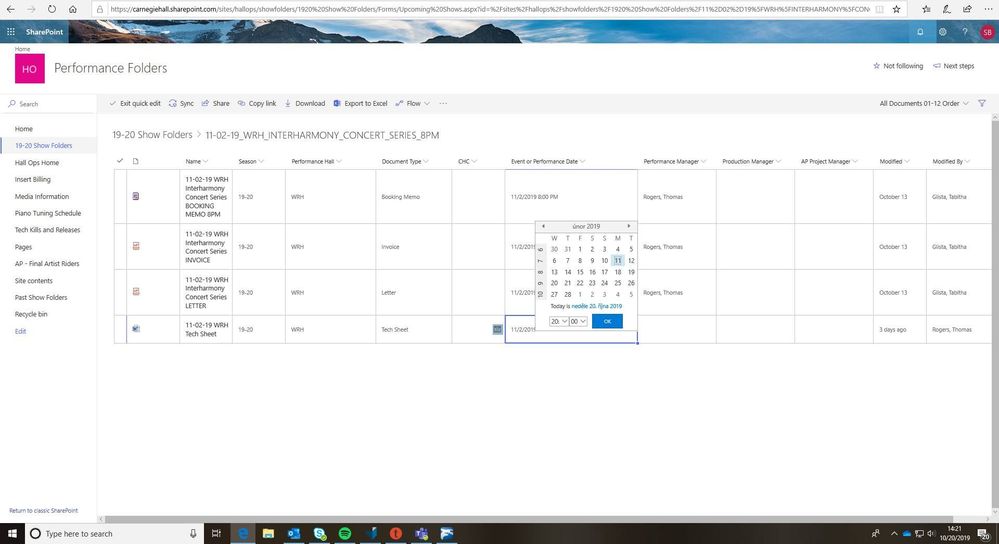
Task: Click Share in the command bar
Action: pyautogui.click(x=215, y=103)
